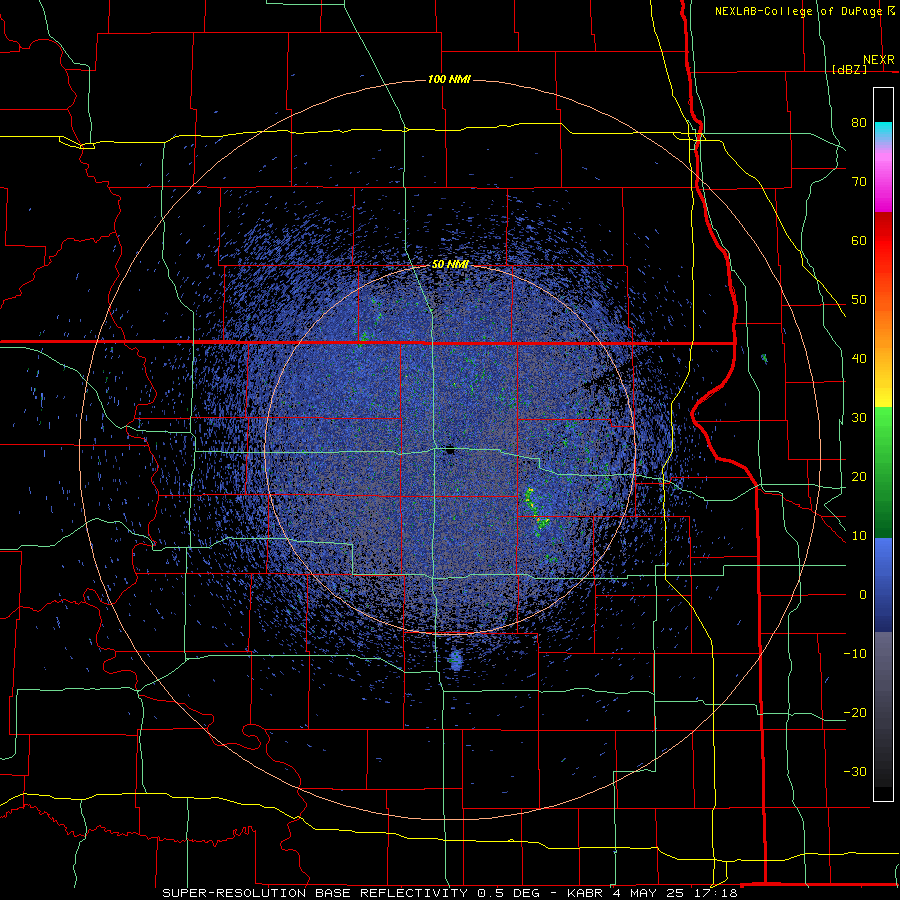Click the 40 value on the dBZ scale
Image resolution: width=900 pixels, height=900 pixels.
coord(859,359)
